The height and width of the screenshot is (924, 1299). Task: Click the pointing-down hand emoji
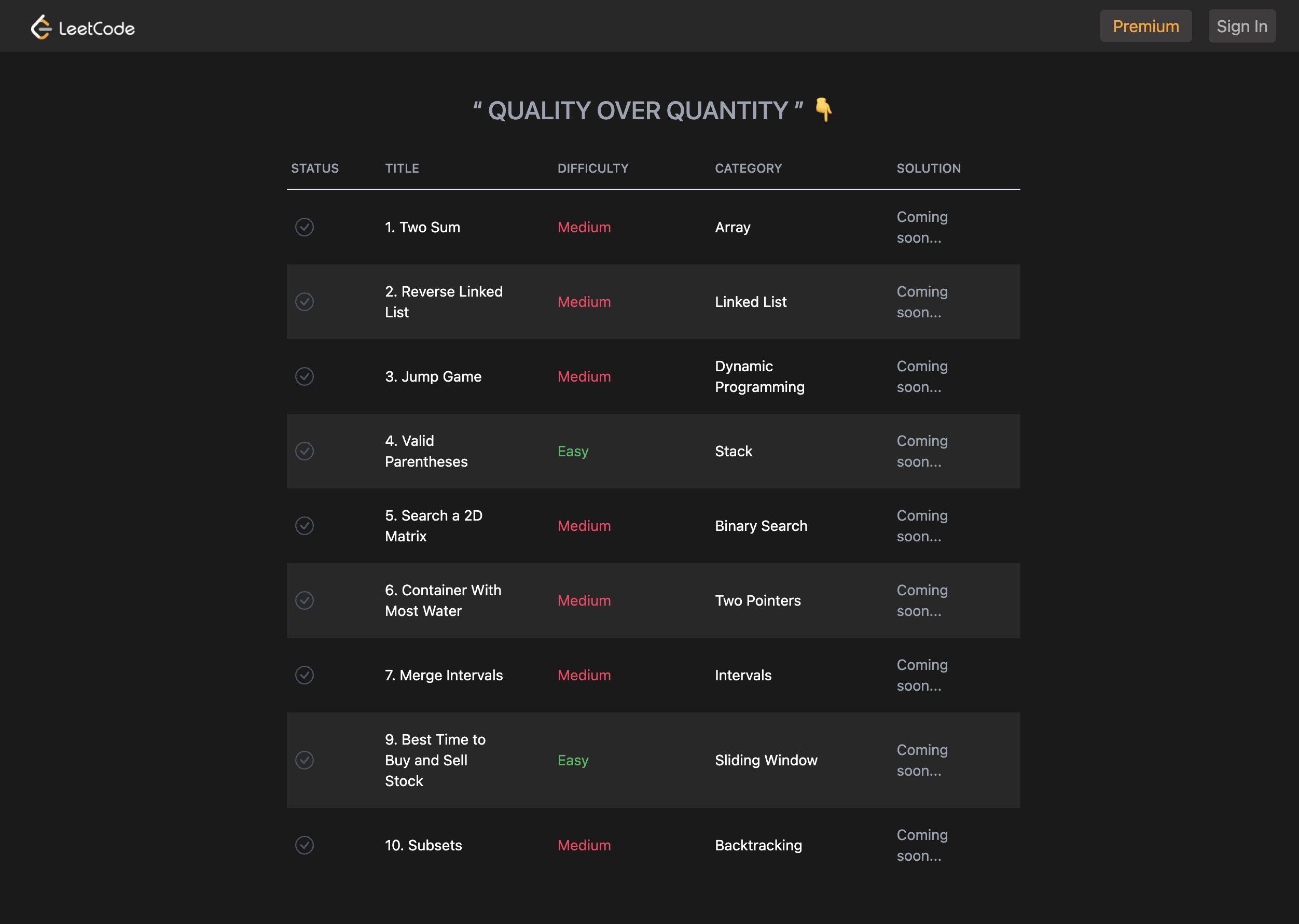(823, 110)
